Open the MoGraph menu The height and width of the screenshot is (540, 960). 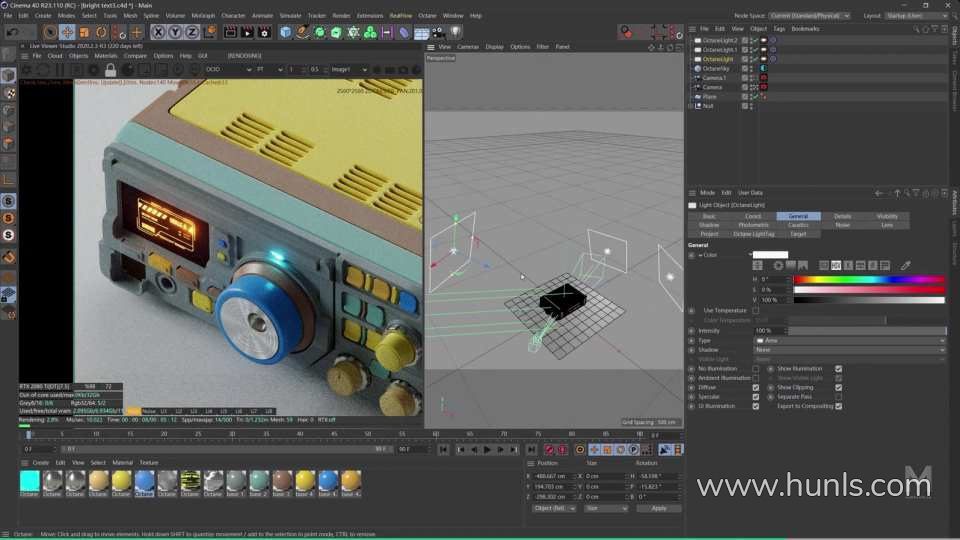[202, 15]
